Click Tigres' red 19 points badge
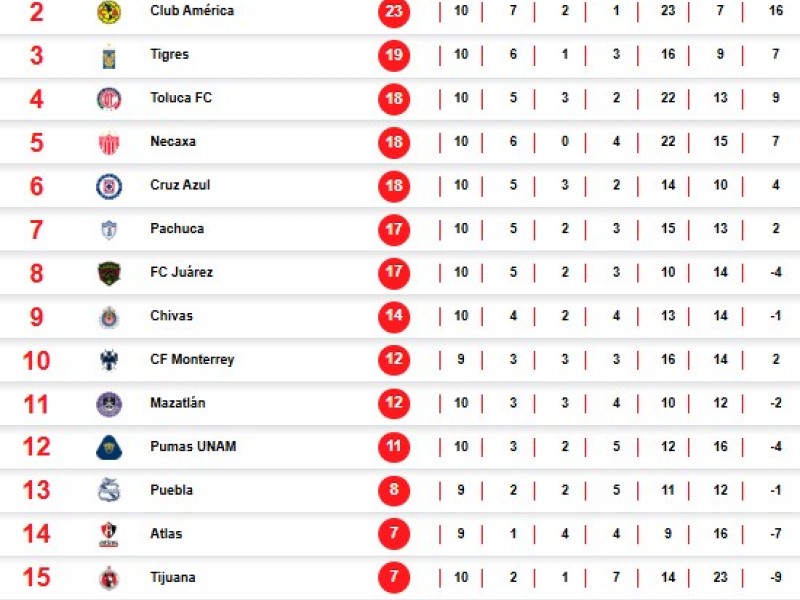The image size is (800, 600). pyautogui.click(x=394, y=55)
